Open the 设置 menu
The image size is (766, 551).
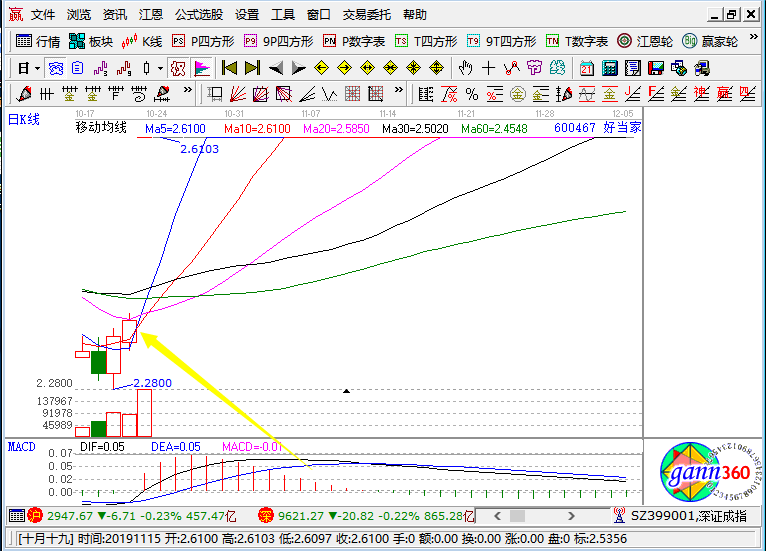[x=247, y=15]
